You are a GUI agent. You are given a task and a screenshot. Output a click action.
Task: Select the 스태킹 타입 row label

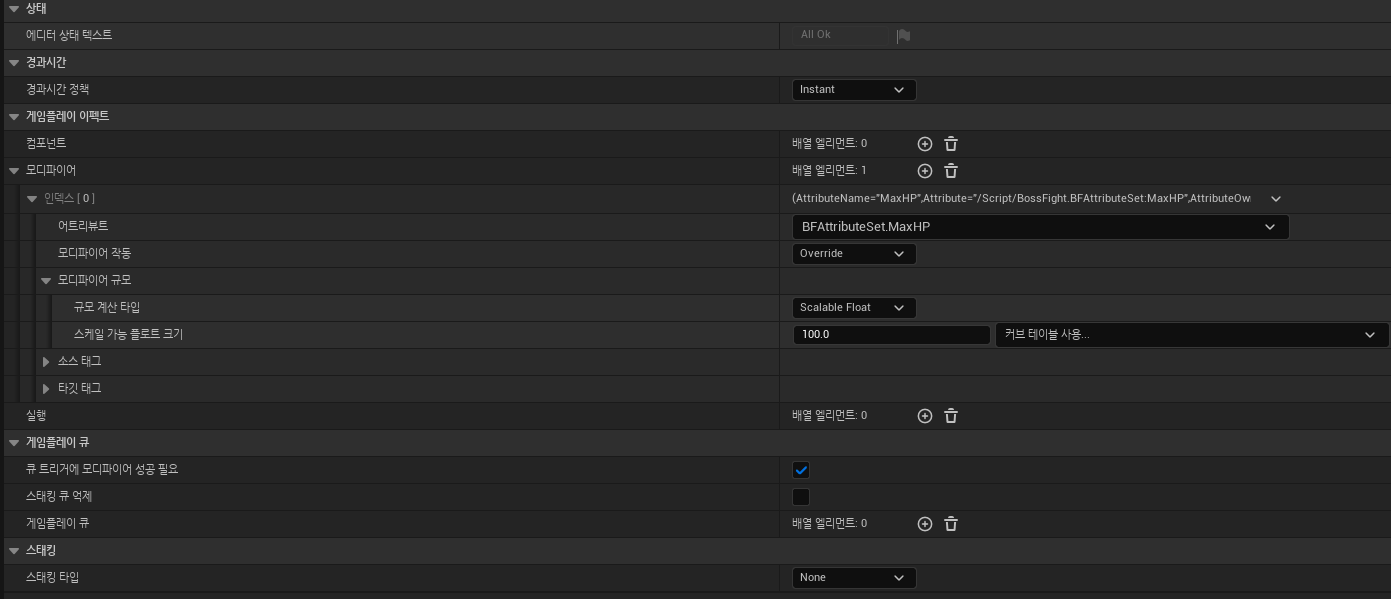point(53,577)
